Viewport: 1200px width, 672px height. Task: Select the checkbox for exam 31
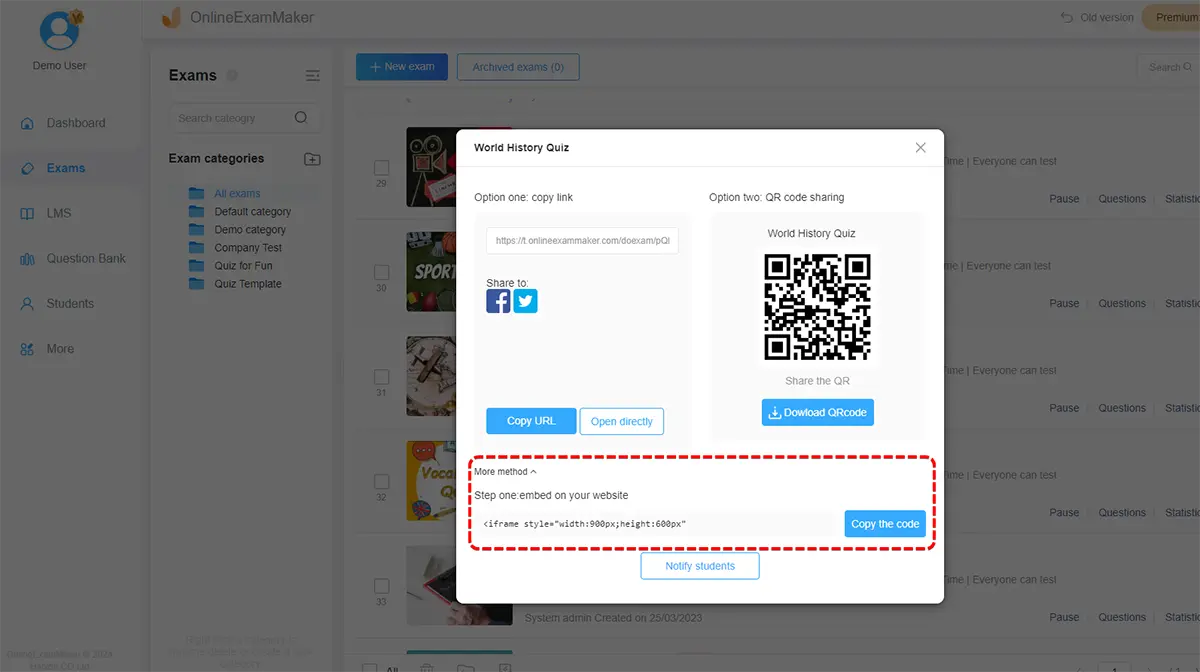tap(381, 377)
